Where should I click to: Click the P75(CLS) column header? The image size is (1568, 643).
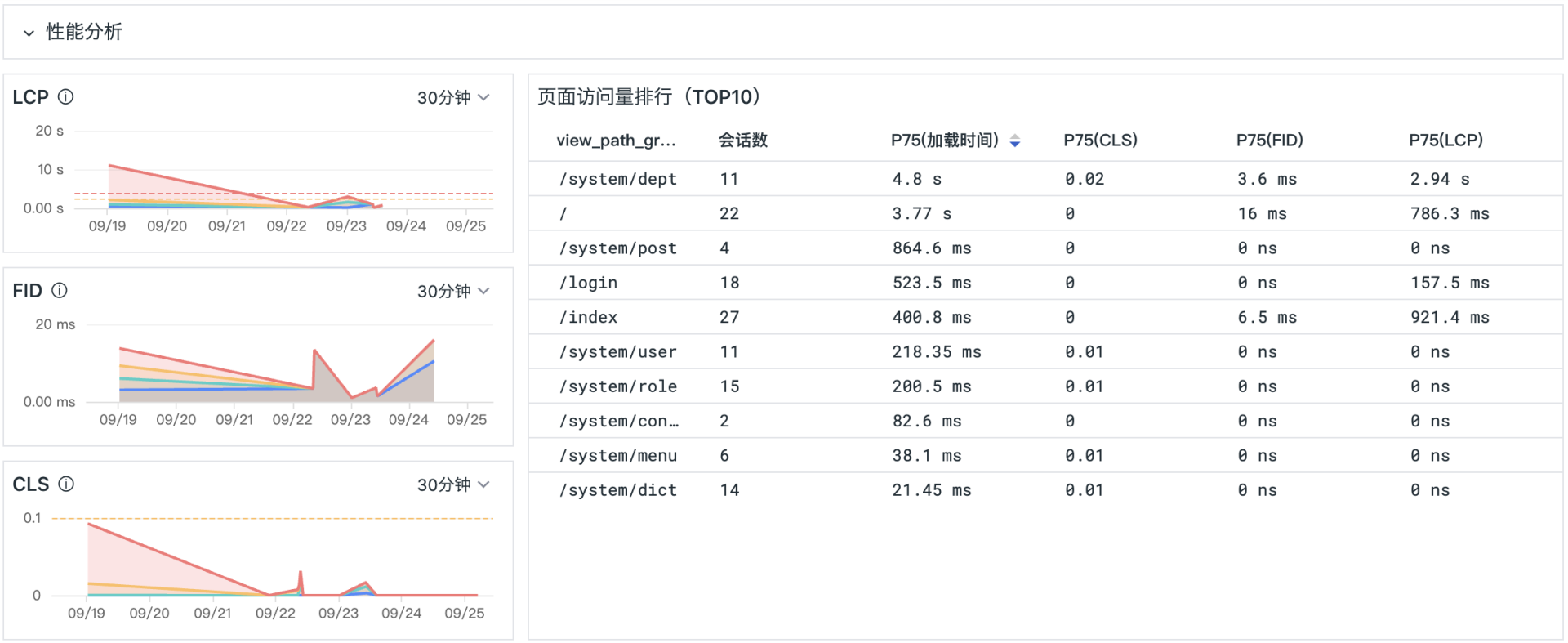coord(1100,140)
